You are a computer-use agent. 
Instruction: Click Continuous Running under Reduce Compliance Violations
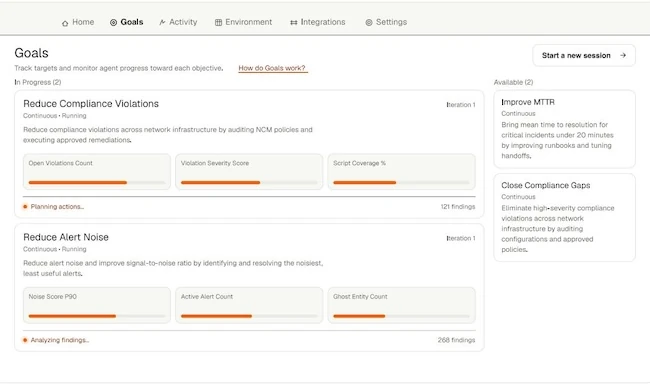point(55,116)
